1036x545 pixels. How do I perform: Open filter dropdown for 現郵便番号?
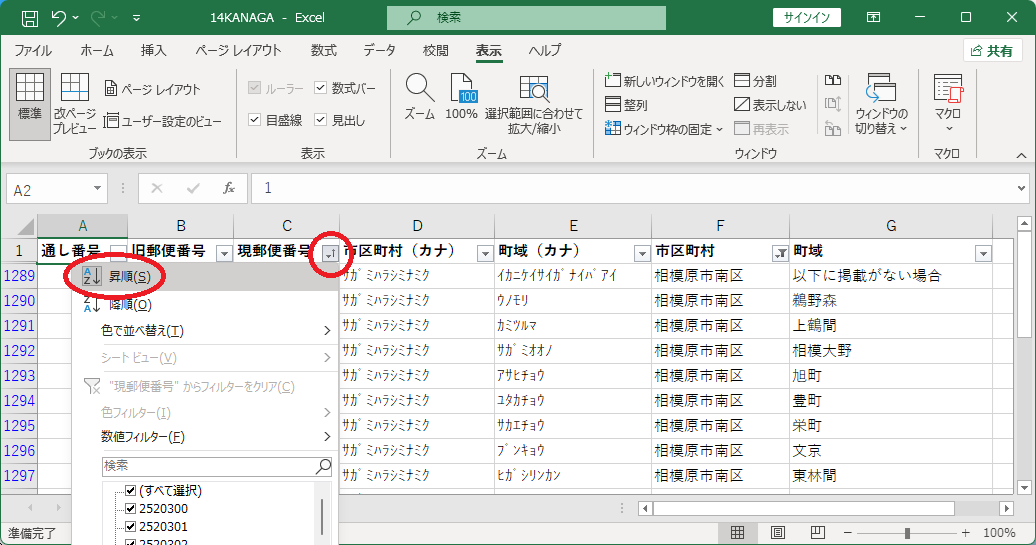pyautogui.click(x=330, y=253)
